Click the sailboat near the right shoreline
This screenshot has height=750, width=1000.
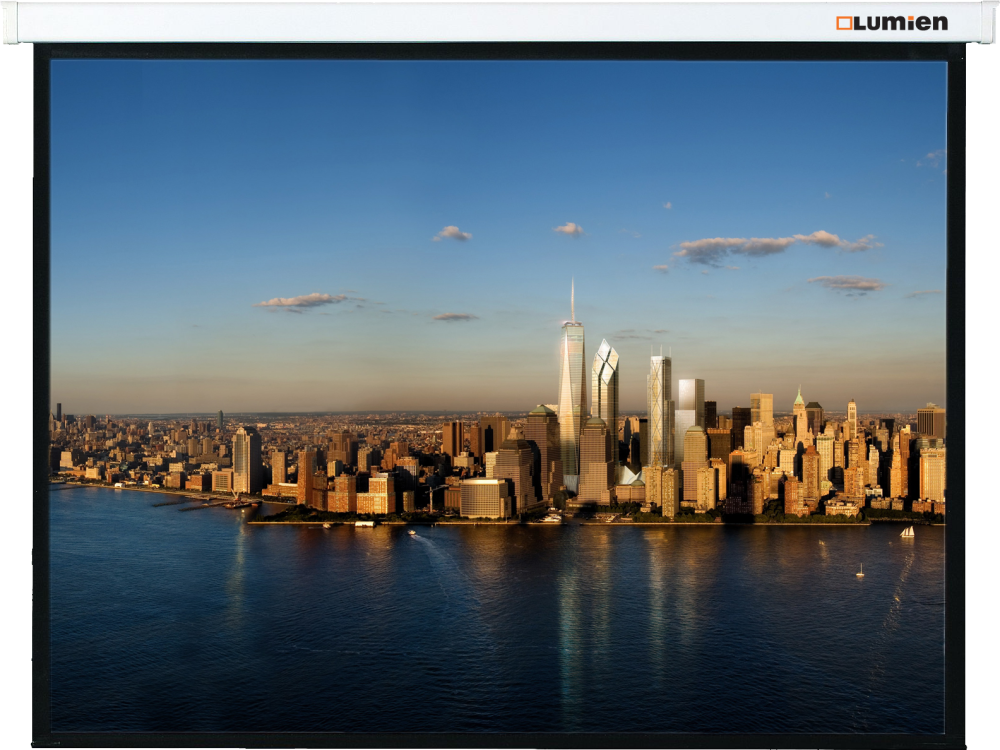[x=907, y=533]
